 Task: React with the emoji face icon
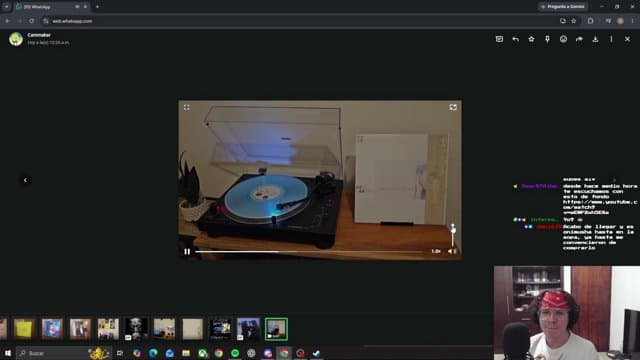[563, 39]
